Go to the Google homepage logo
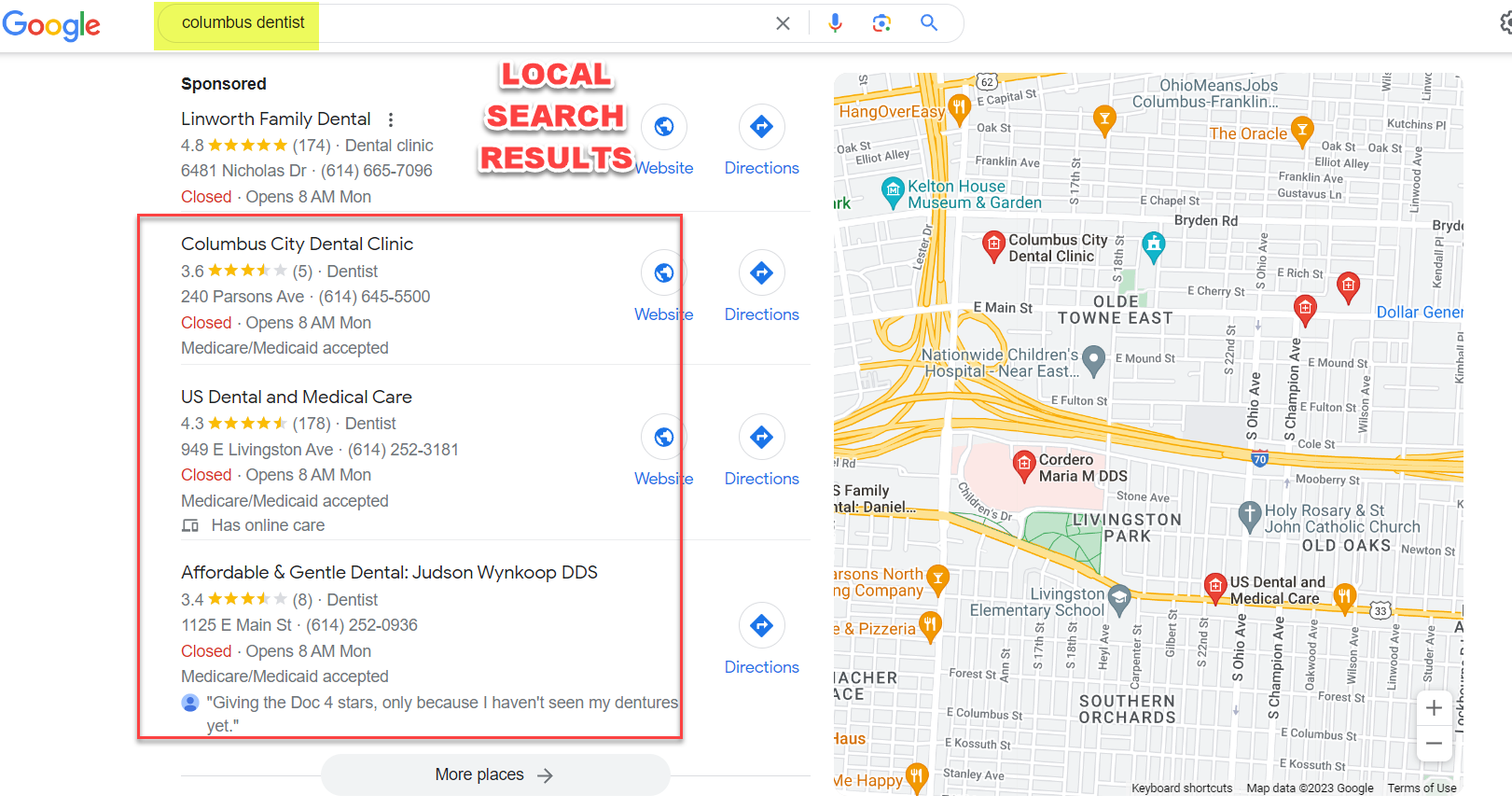 (x=51, y=25)
